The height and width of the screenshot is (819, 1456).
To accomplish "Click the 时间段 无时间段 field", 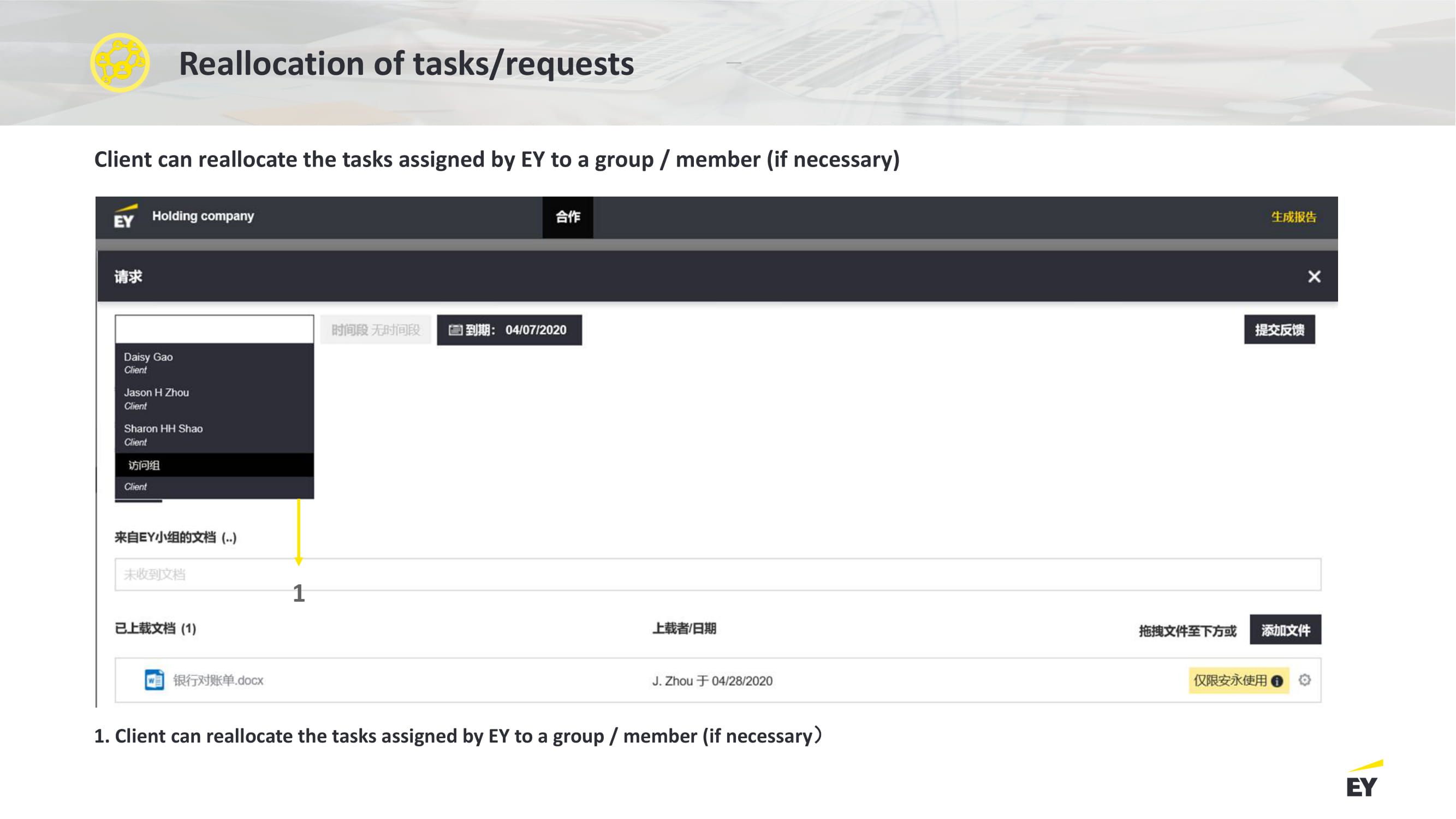I will (375, 330).
